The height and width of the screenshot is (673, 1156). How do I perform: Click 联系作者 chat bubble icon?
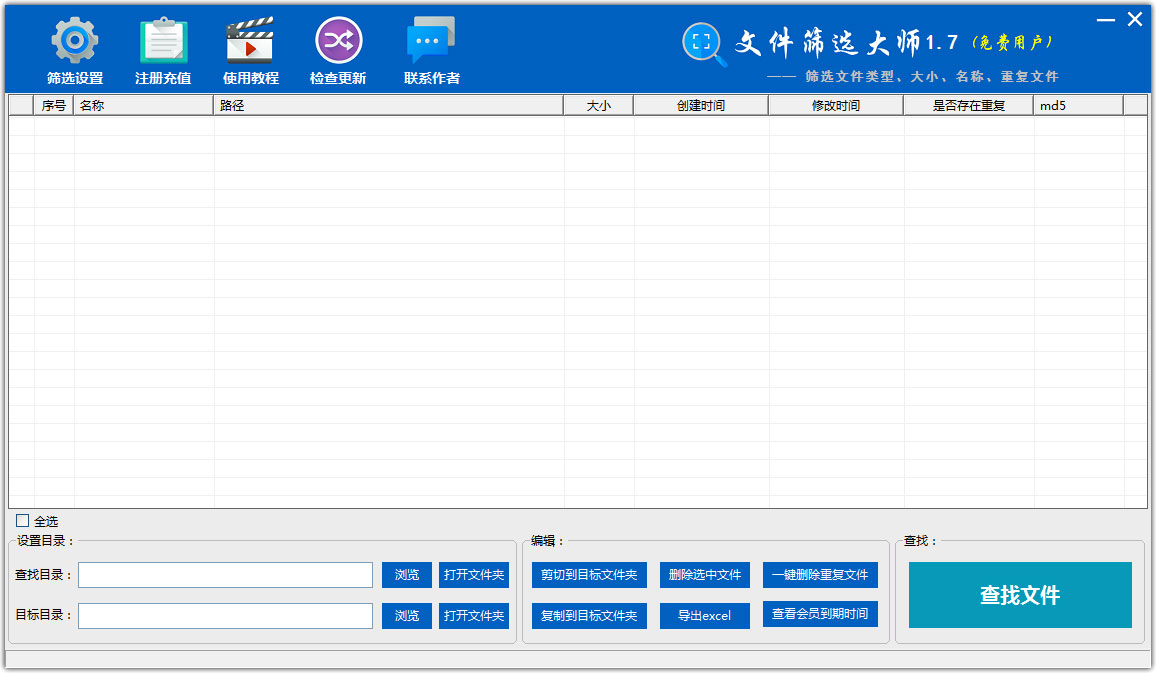(x=431, y=40)
